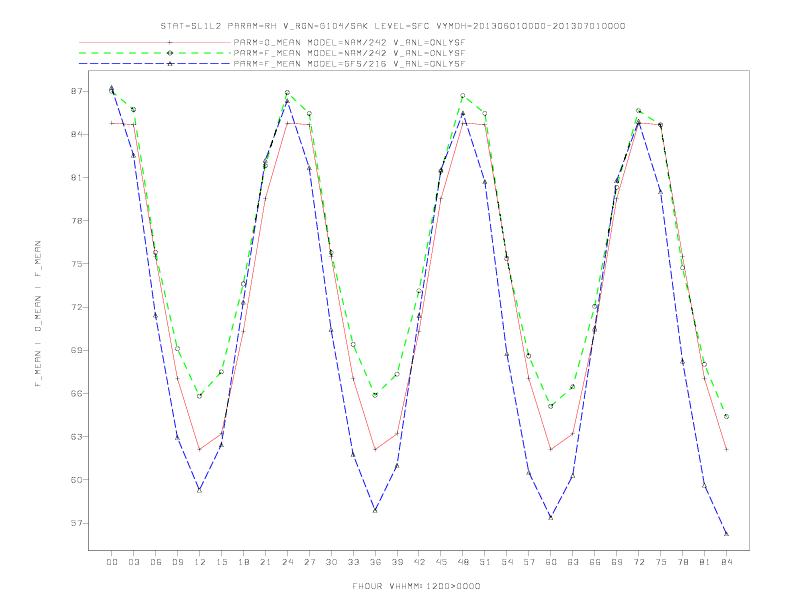Click the y-axis tick label 72

point(76,307)
